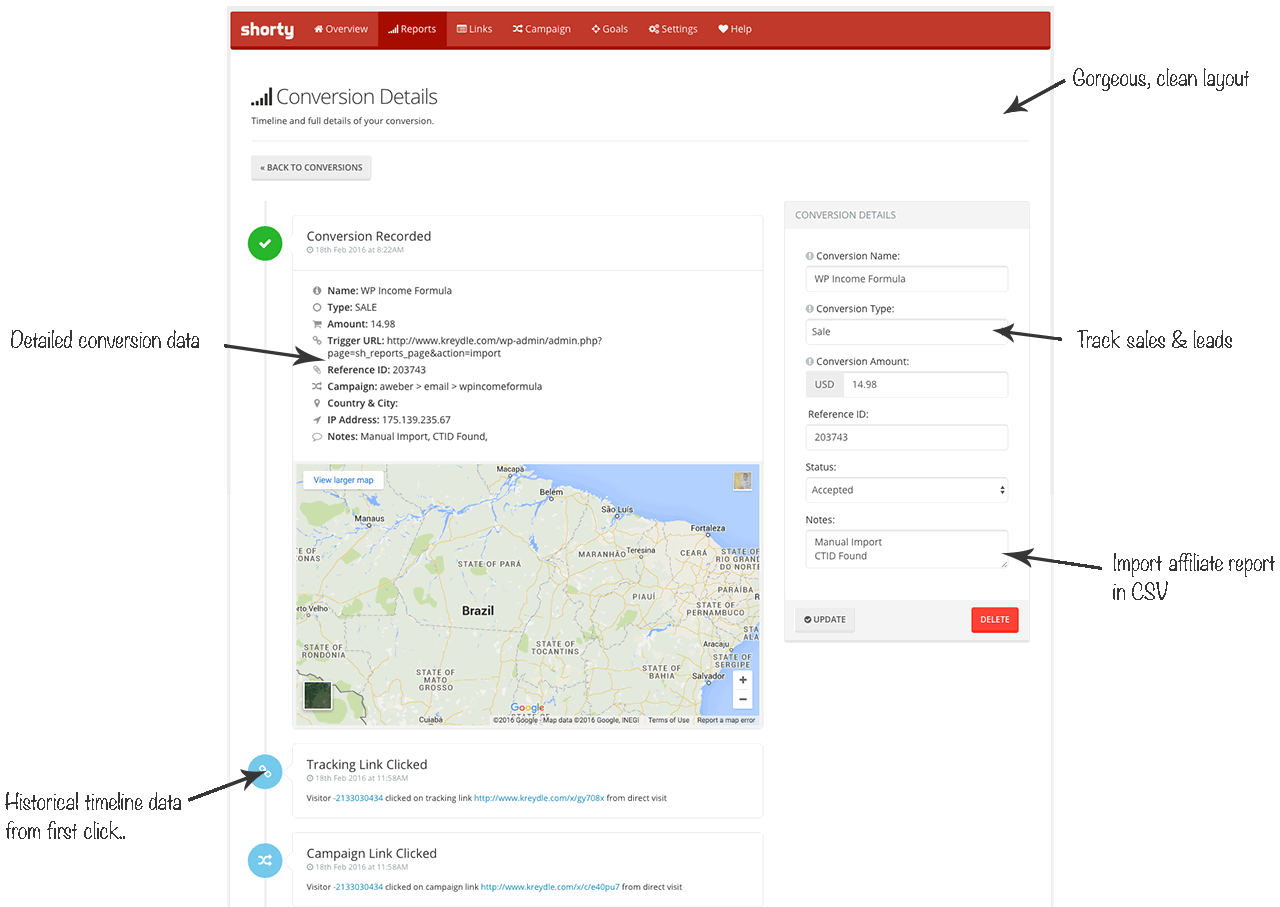Click the Tracking Link Clicked timeline marker
This screenshot has height=907, width=1280.
pos(265,771)
